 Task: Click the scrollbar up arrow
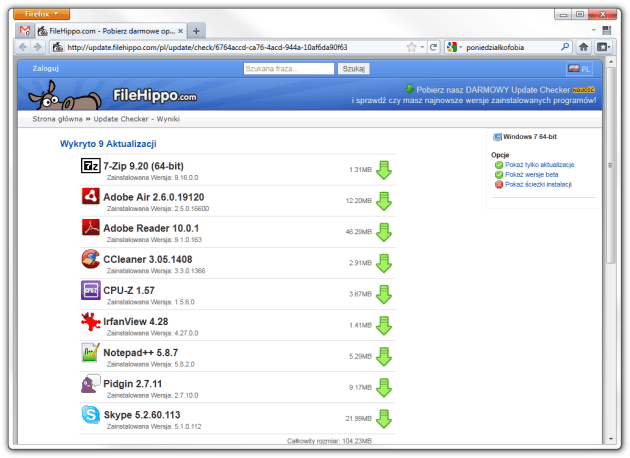pos(611,62)
